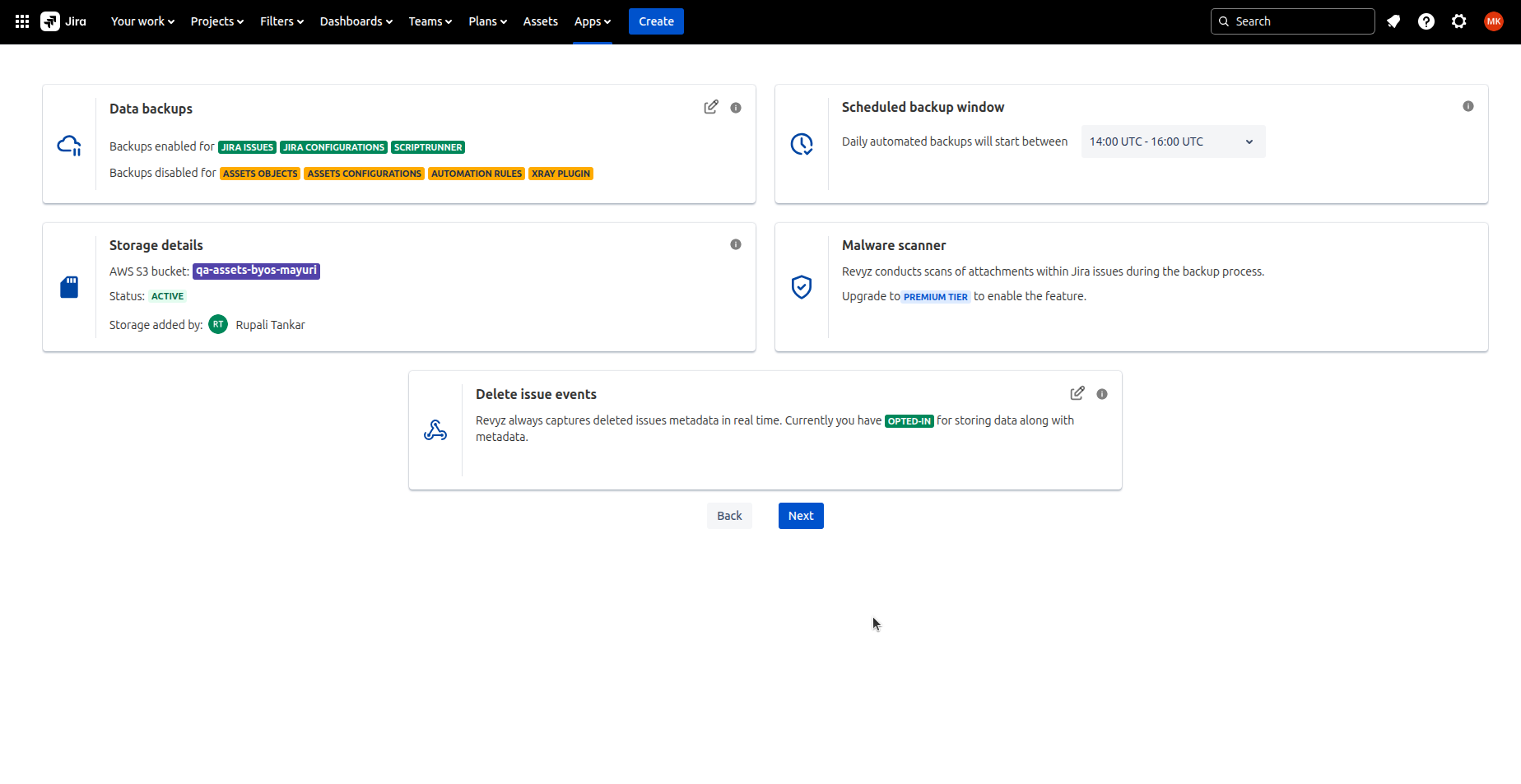The image size is (1521, 784).
Task: Show info for Storage details card
Action: click(736, 244)
